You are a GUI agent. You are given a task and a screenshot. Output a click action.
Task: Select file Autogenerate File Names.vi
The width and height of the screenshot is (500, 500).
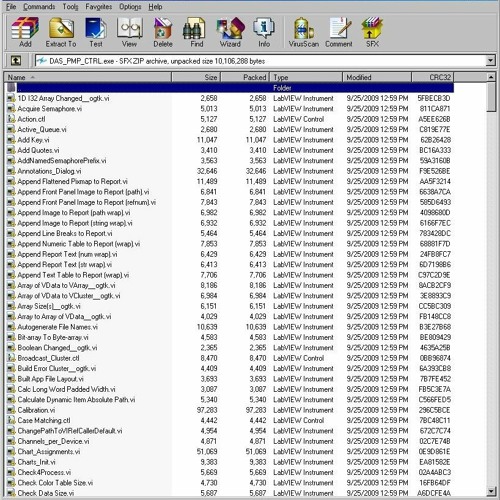click(x=58, y=327)
